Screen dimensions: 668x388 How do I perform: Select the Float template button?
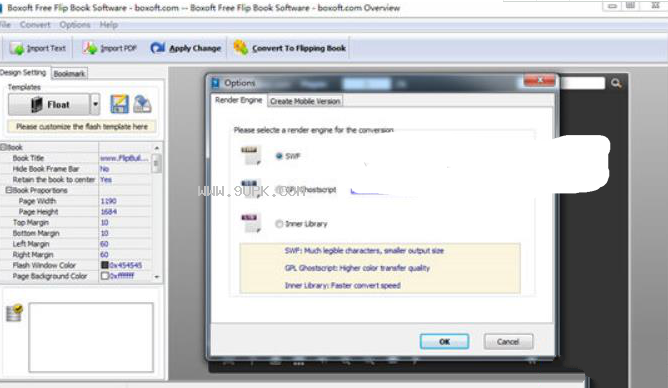49,104
